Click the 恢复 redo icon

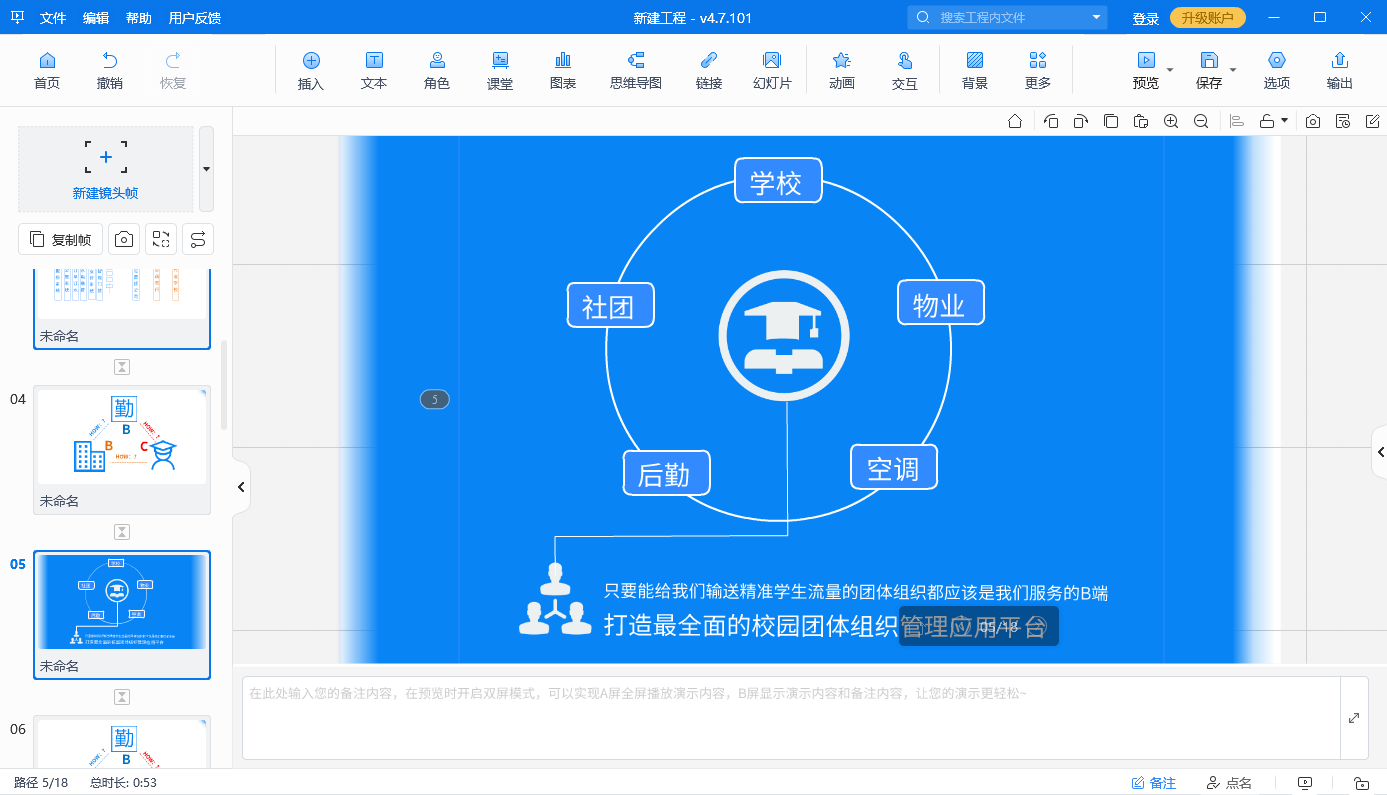[x=173, y=70]
